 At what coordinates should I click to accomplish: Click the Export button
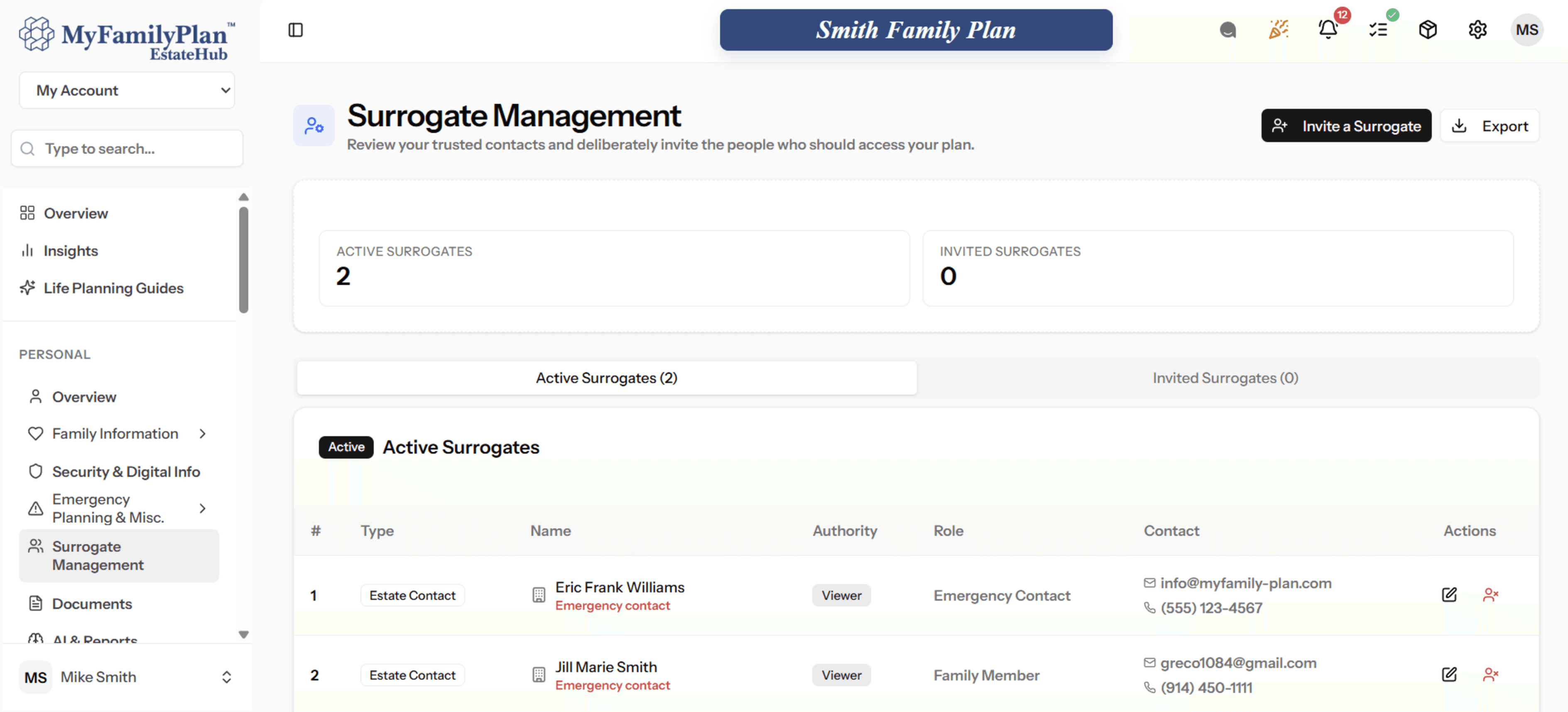pos(1490,125)
